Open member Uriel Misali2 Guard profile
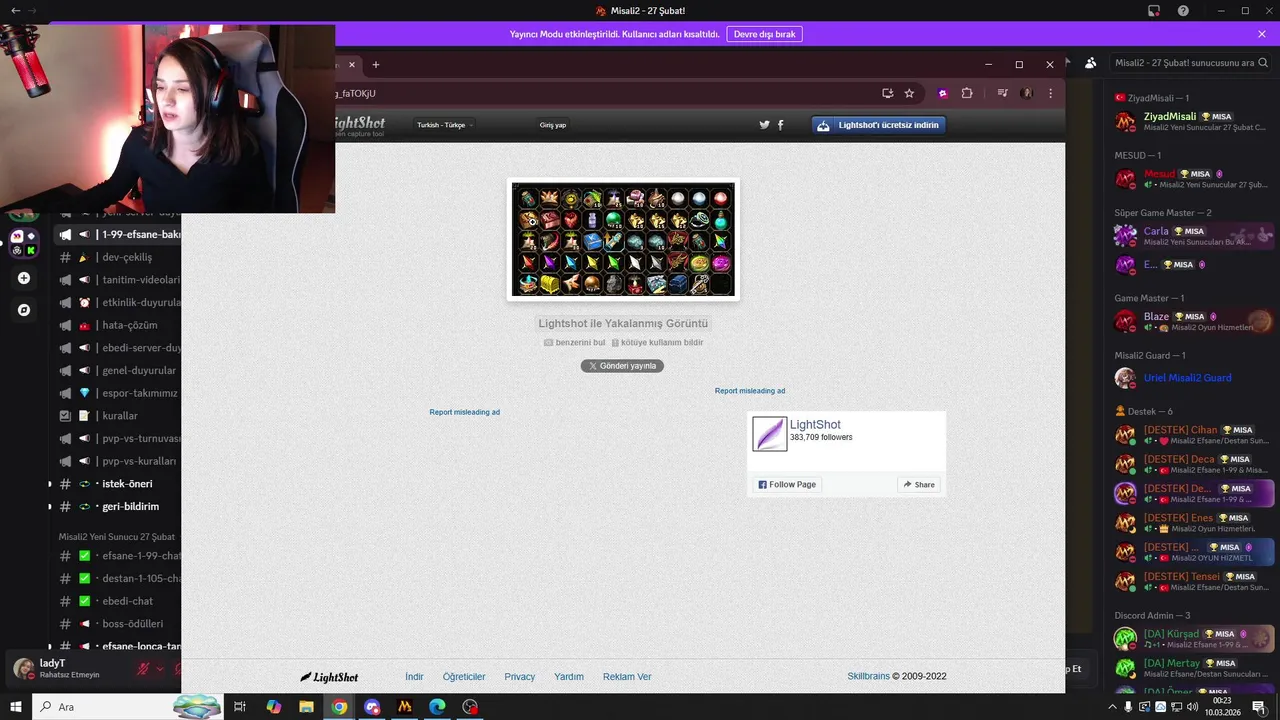This screenshot has height=720, width=1280. [1194, 378]
